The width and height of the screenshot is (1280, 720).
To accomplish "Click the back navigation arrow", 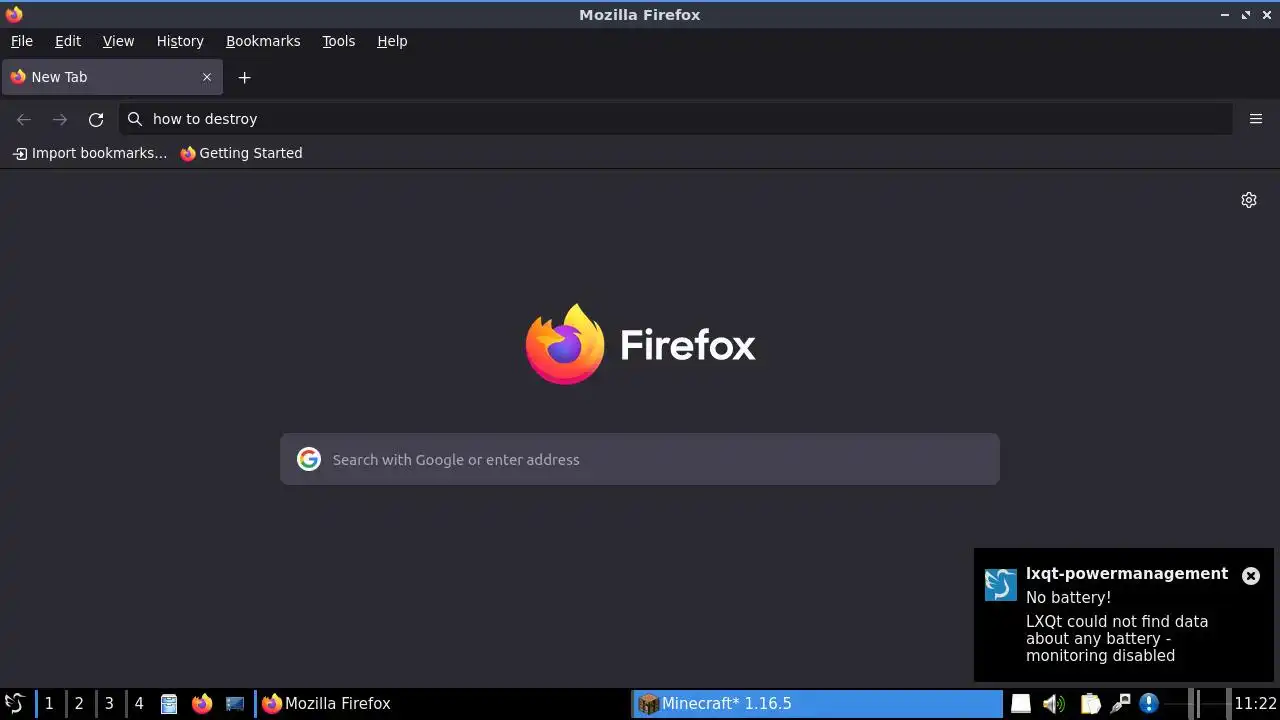I will pos(24,119).
